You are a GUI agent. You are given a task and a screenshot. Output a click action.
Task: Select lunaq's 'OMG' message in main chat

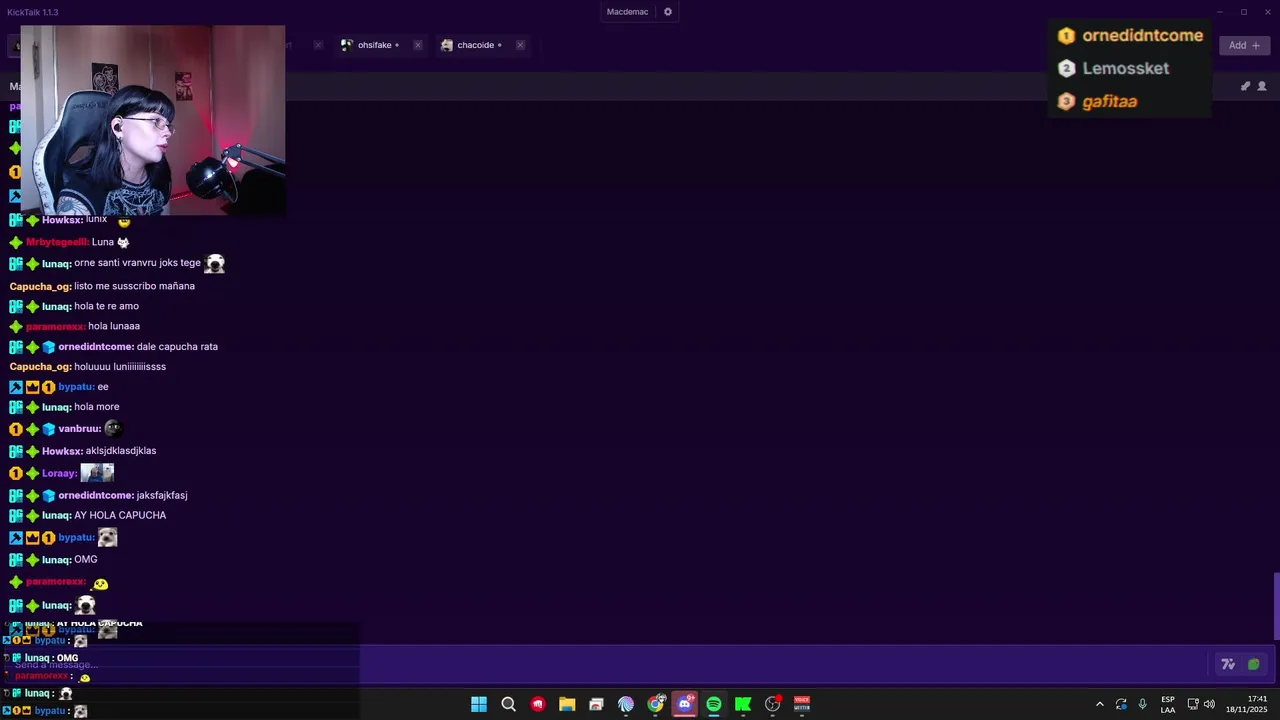[86, 560]
